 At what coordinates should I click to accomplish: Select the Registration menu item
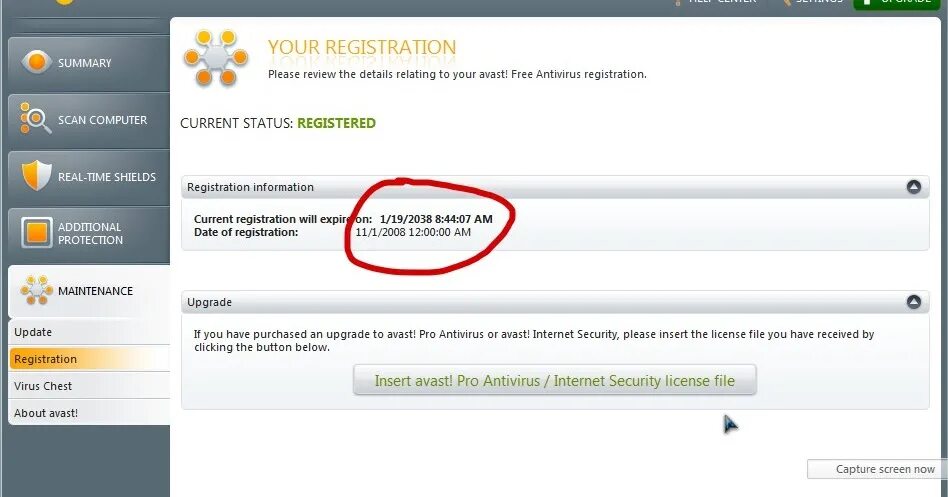[46, 359]
